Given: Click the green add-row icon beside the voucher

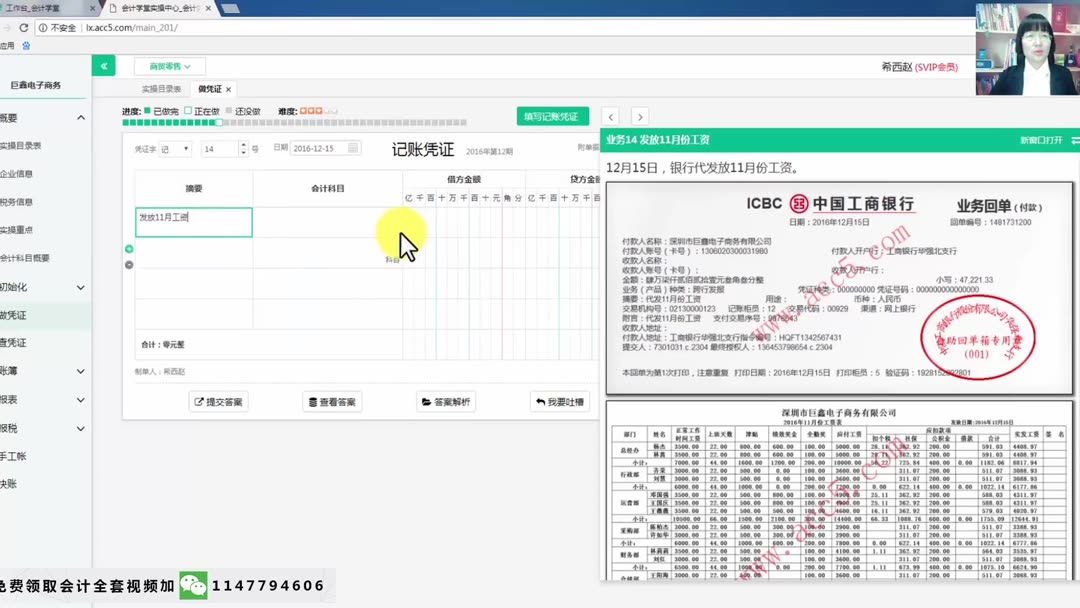Looking at the screenshot, I should [x=128, y=247].
